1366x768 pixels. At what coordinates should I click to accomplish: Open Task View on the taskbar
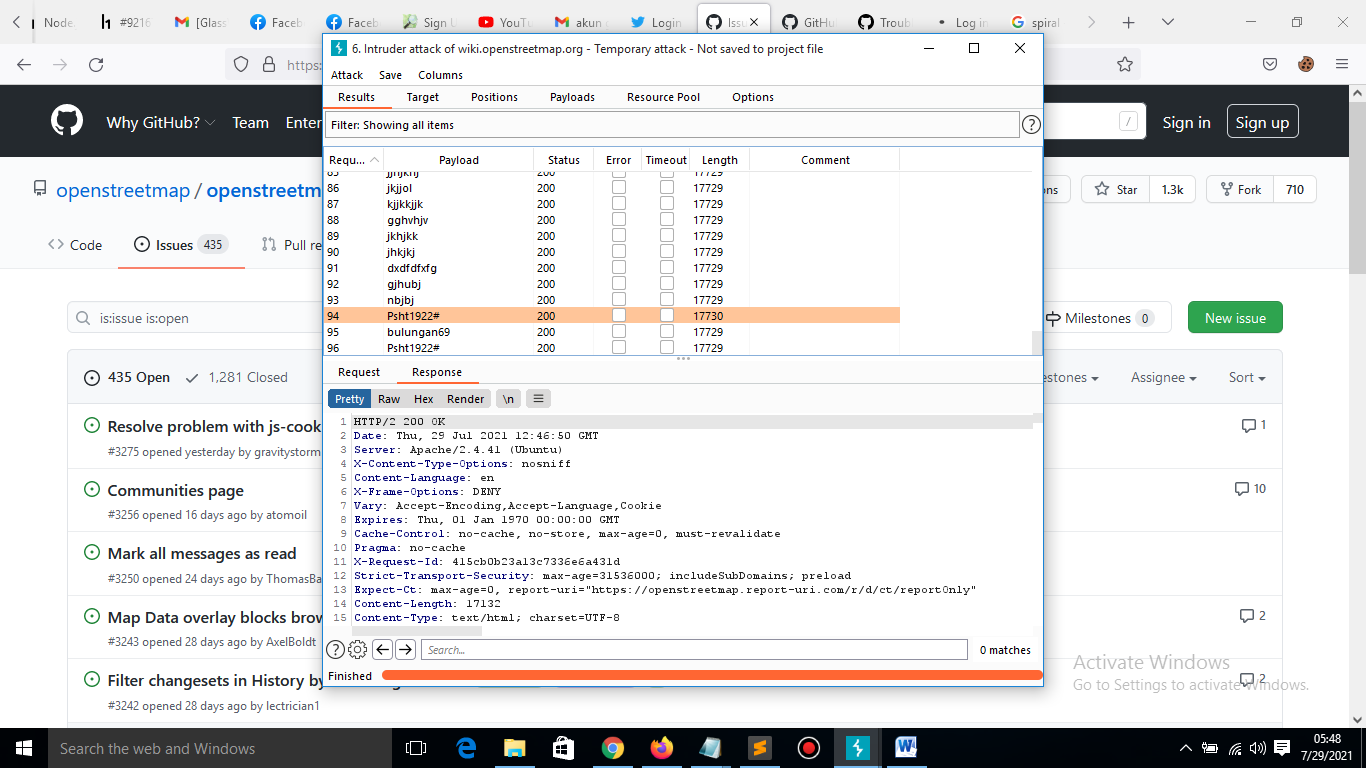click(416, 748)
